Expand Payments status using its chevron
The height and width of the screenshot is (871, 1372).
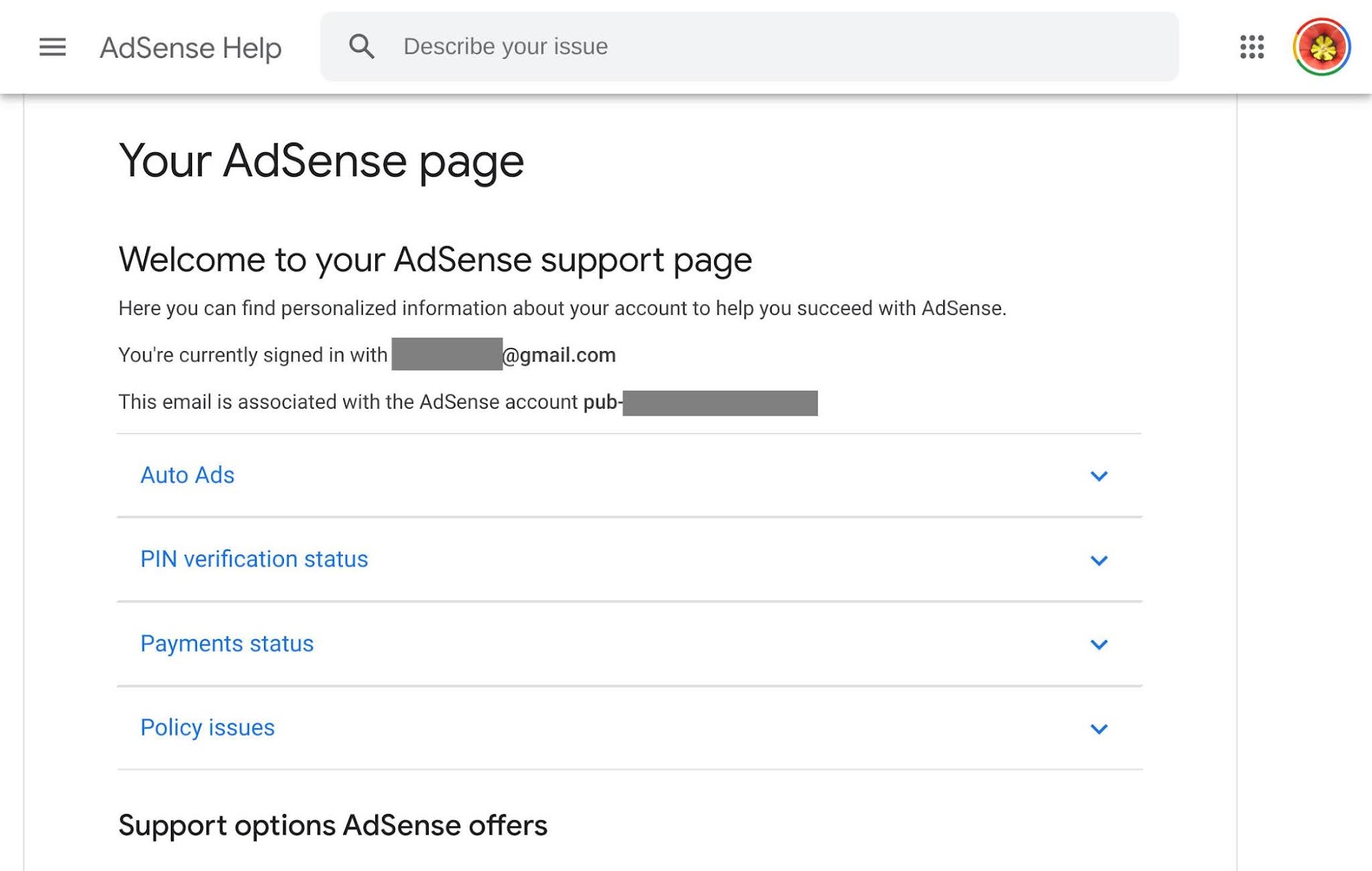click(x=1098, y=645)
